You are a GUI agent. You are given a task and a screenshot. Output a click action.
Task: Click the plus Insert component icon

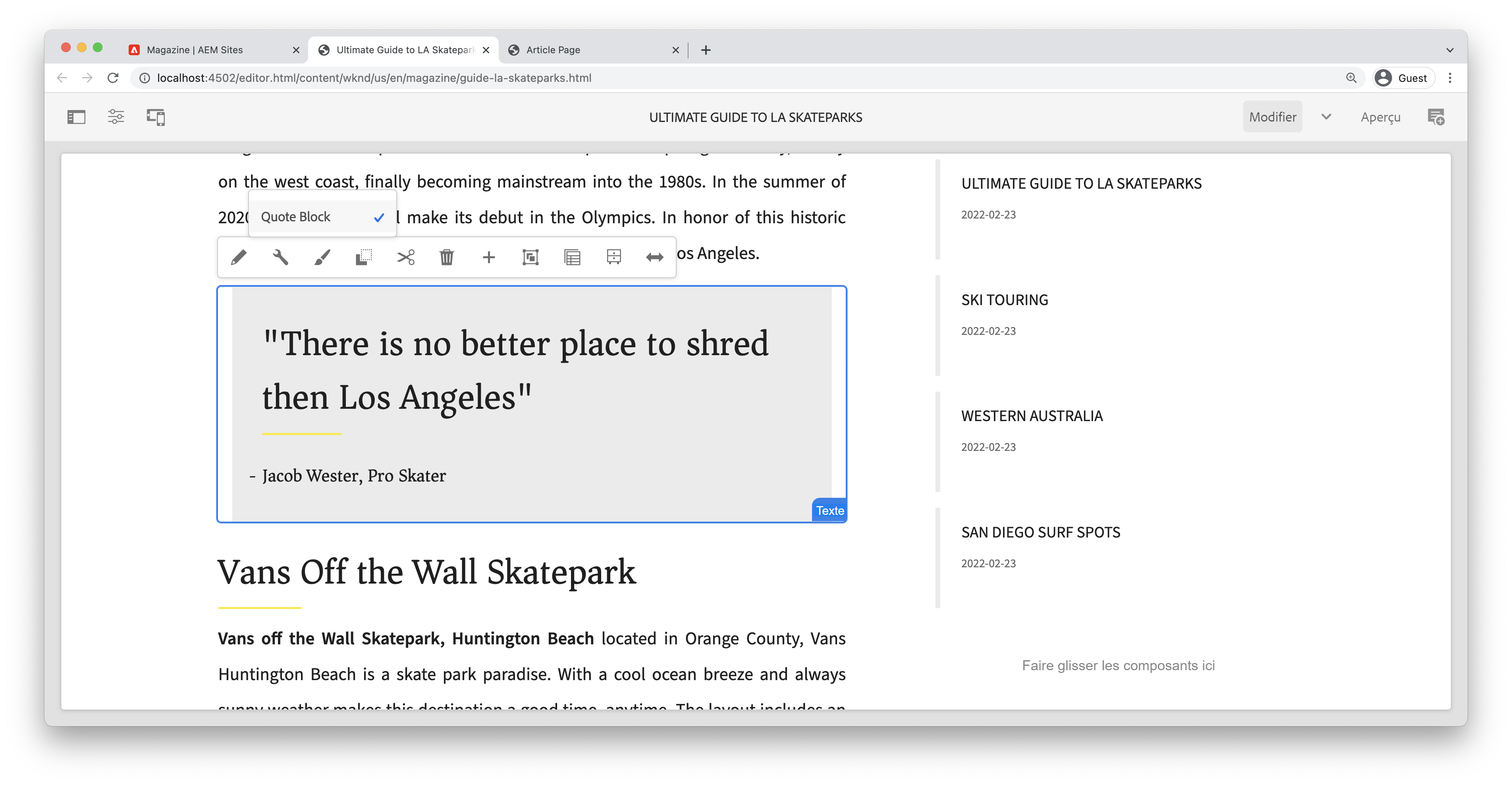[x=488, y=257]
